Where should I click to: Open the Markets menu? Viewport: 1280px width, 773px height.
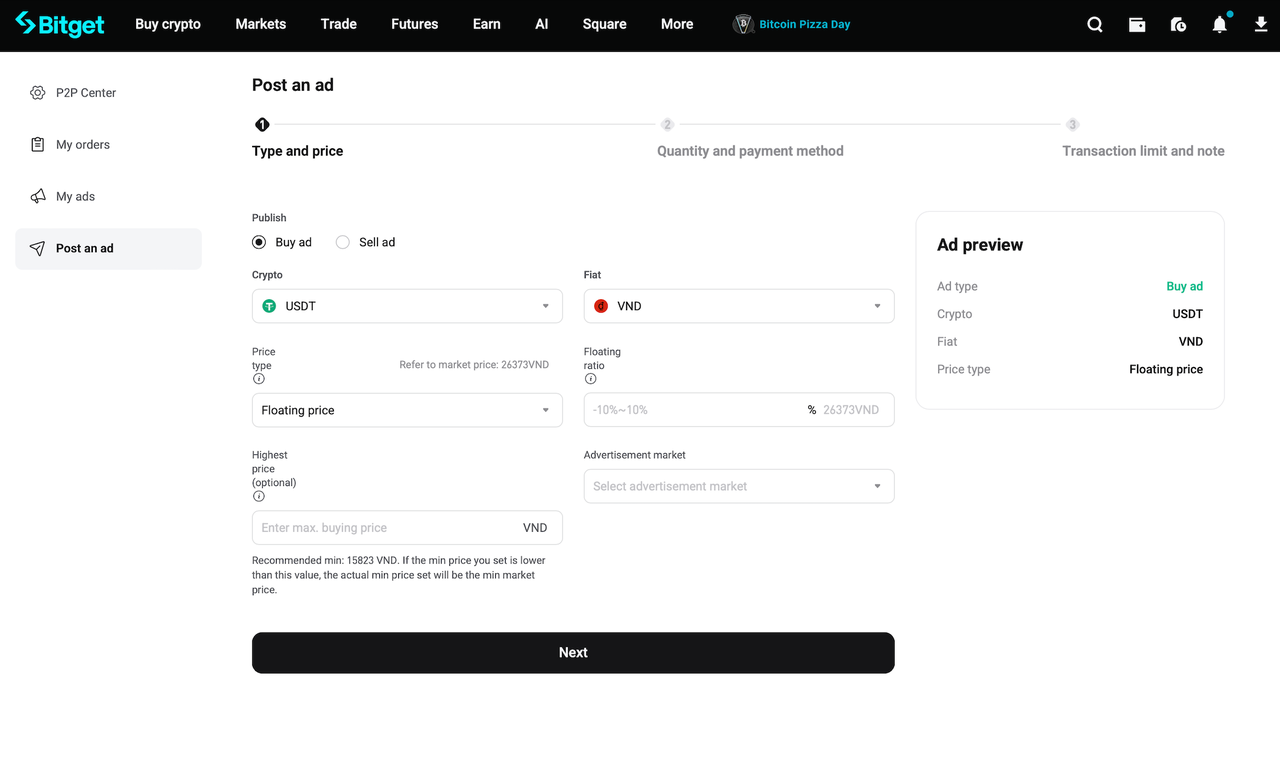click(261, 24)
